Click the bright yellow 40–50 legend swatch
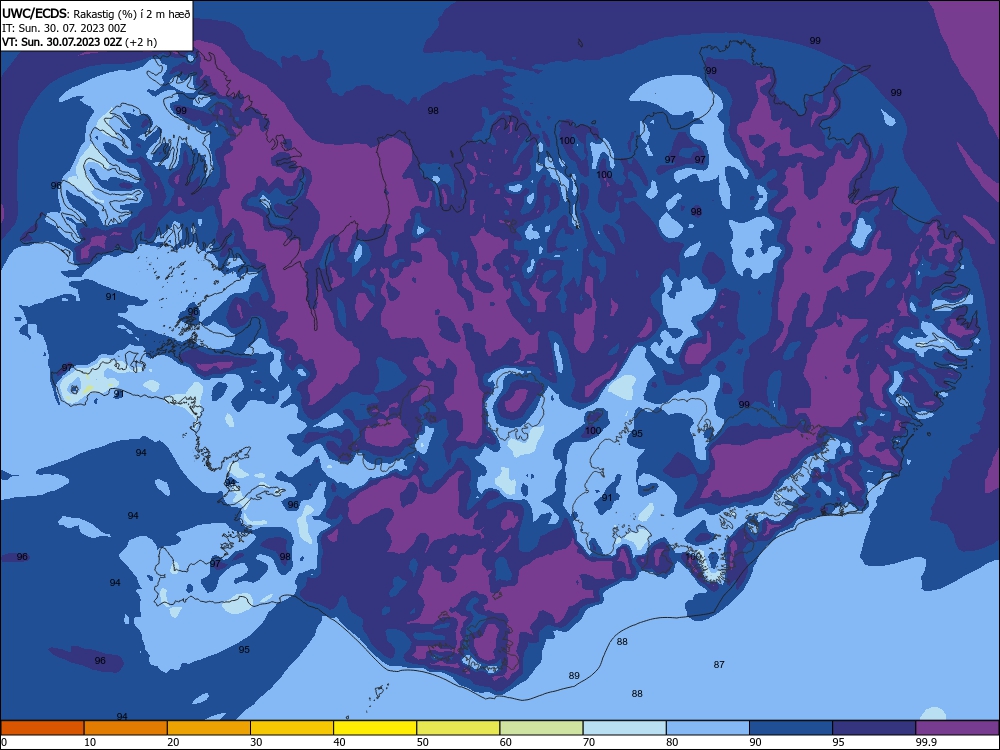The width and height of the screenshot is (1000, 750). 375,728
